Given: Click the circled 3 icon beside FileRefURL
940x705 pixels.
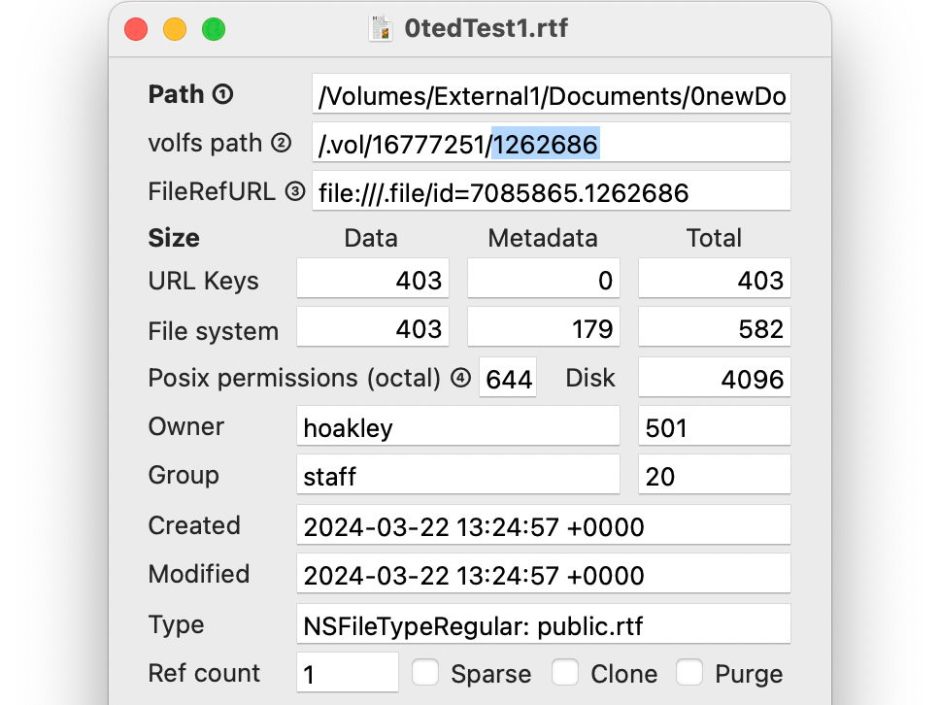Looking at the screenshot, I should pyautogui.click(x=294, y=192).
